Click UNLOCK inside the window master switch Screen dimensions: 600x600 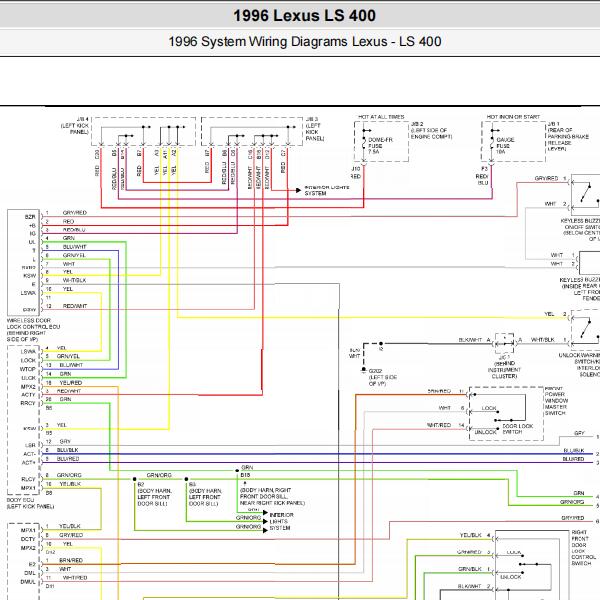tap(485, 432)
